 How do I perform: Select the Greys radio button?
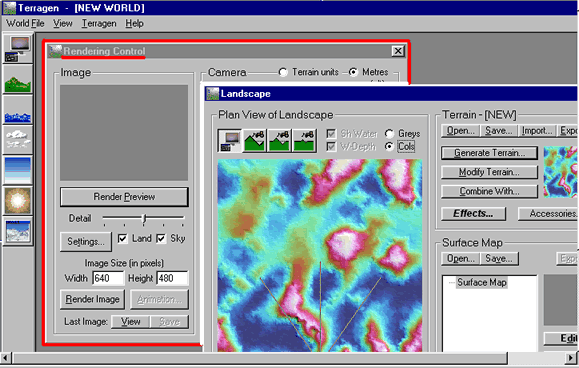pyautogui.click(x=389, y=133)
